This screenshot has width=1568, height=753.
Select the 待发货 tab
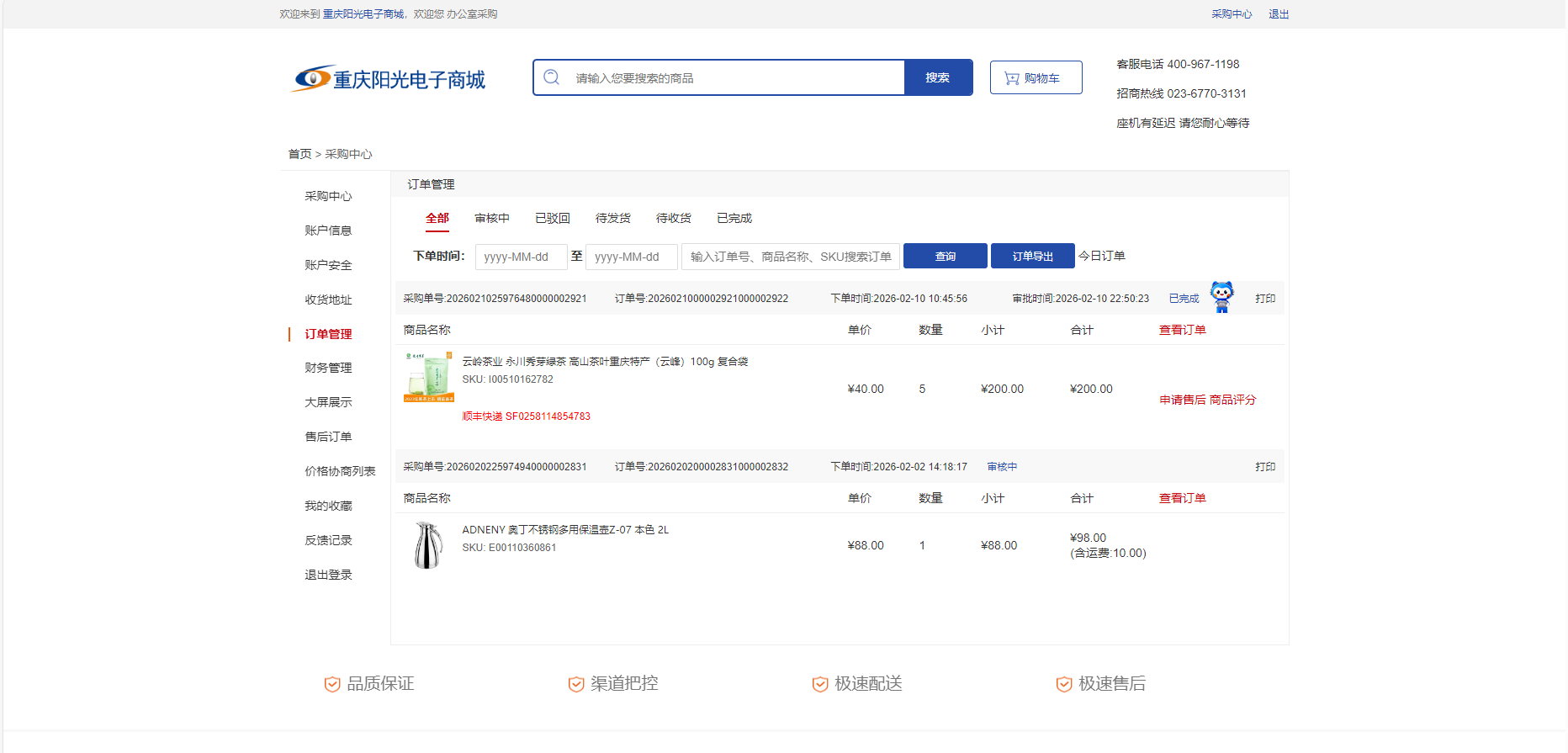pos(613,218)
